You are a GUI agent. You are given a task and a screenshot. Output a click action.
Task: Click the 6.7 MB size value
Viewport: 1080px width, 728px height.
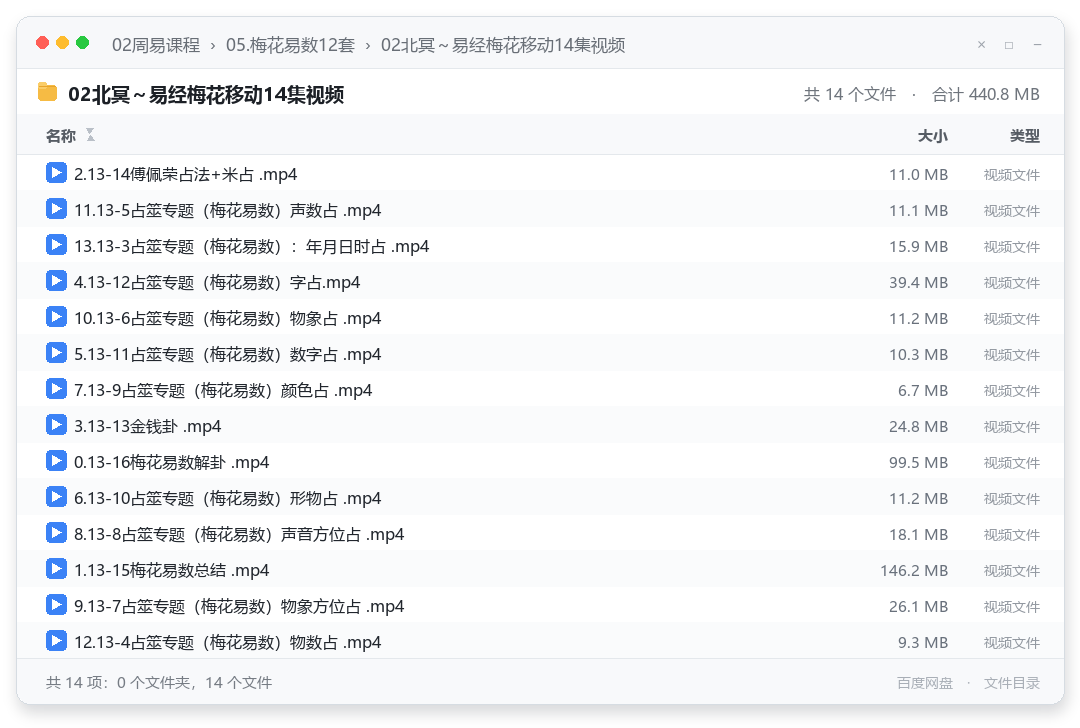pos(923,391)
